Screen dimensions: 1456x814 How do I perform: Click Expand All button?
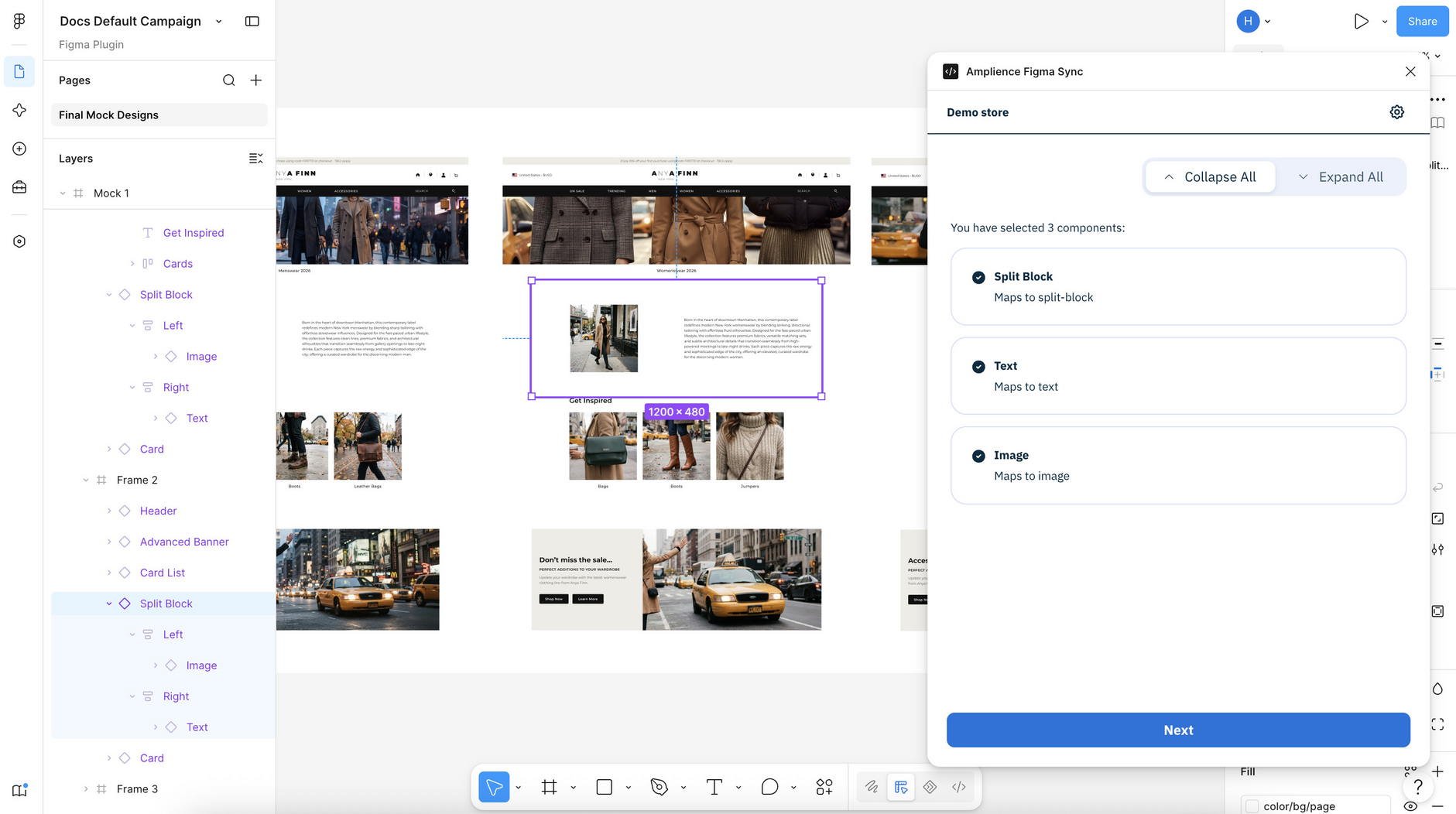pos(1341,177)
